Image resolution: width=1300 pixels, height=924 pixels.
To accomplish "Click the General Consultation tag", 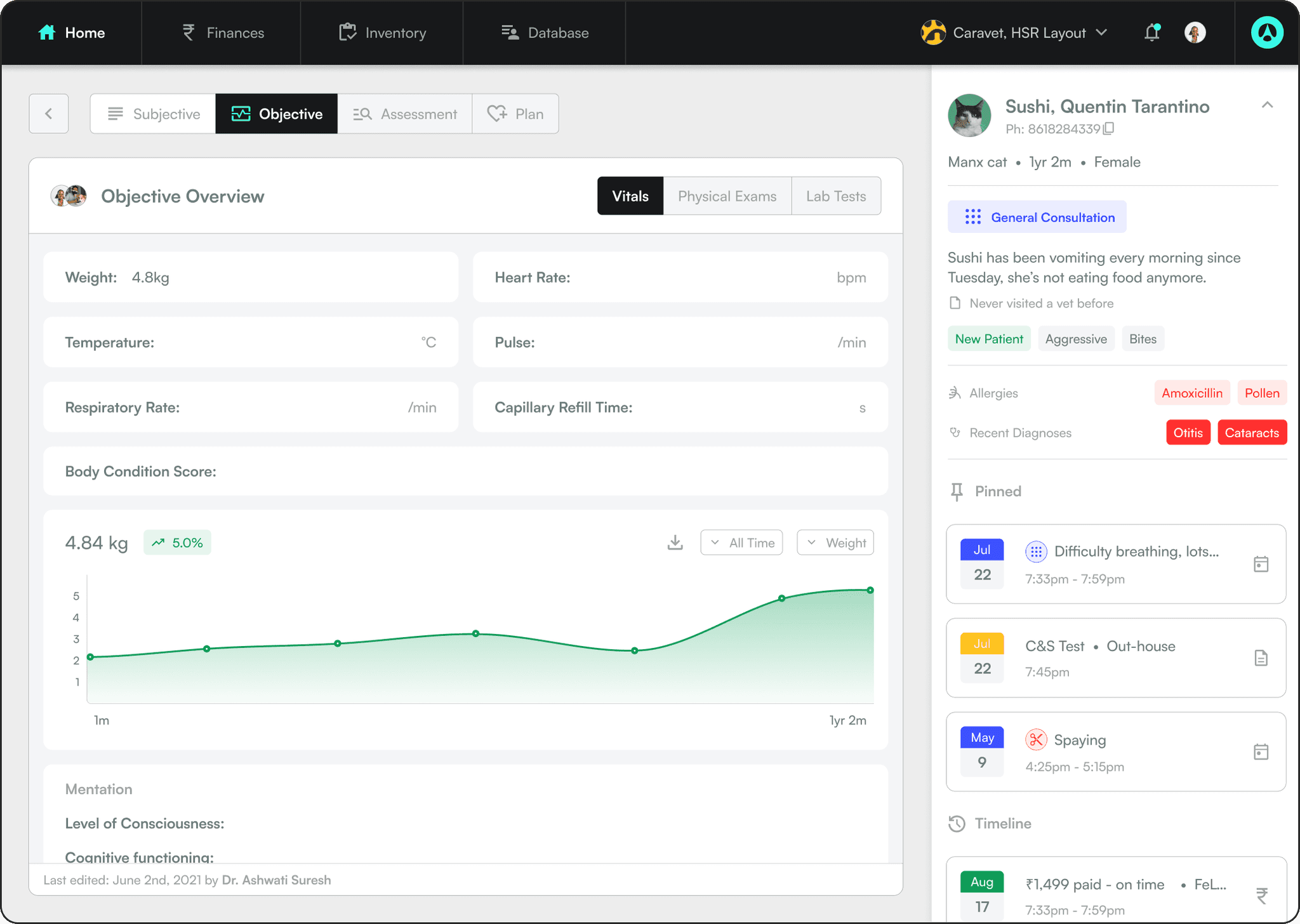I will (1037, 217).
